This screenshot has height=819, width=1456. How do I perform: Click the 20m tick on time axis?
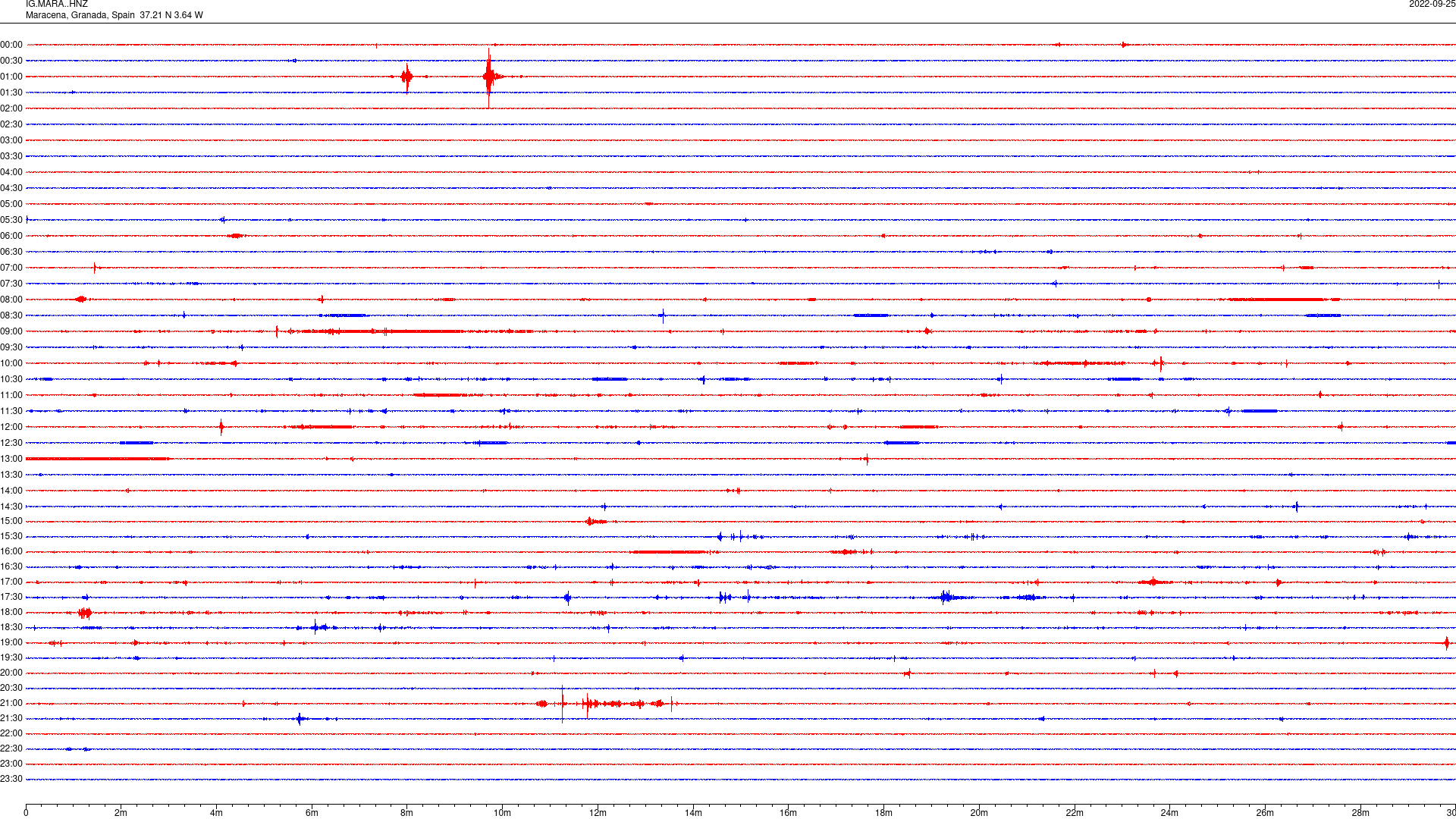979,813
